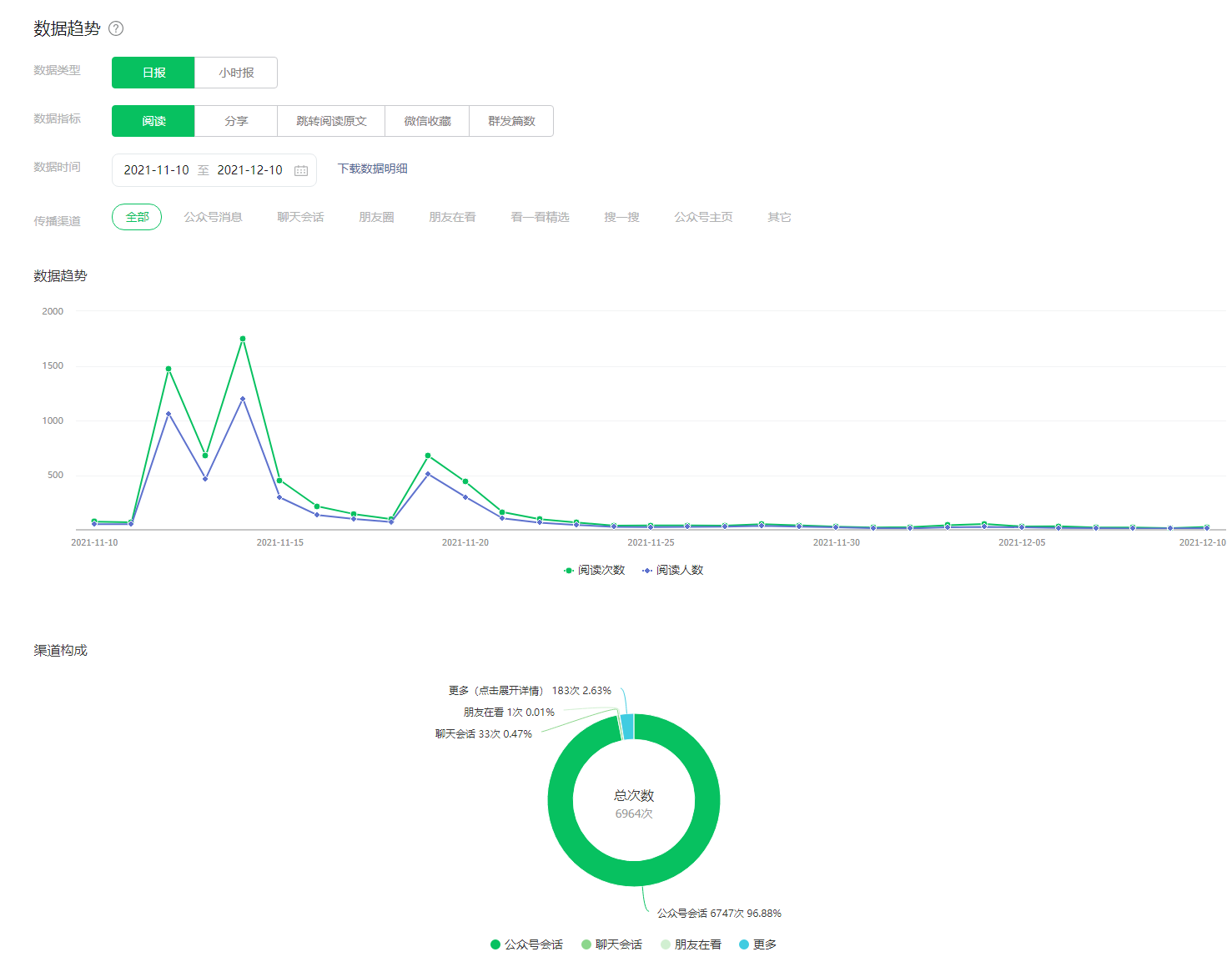Click the 更多 blue legend dot
Image resolution: width=1232 pixels, height=967 pixels.
pos(744,944)
